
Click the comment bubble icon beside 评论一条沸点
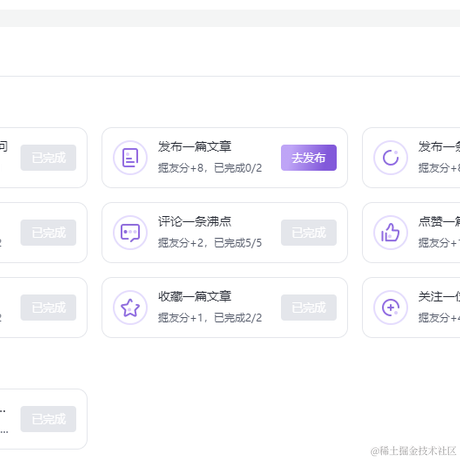(x=130, y=233)
